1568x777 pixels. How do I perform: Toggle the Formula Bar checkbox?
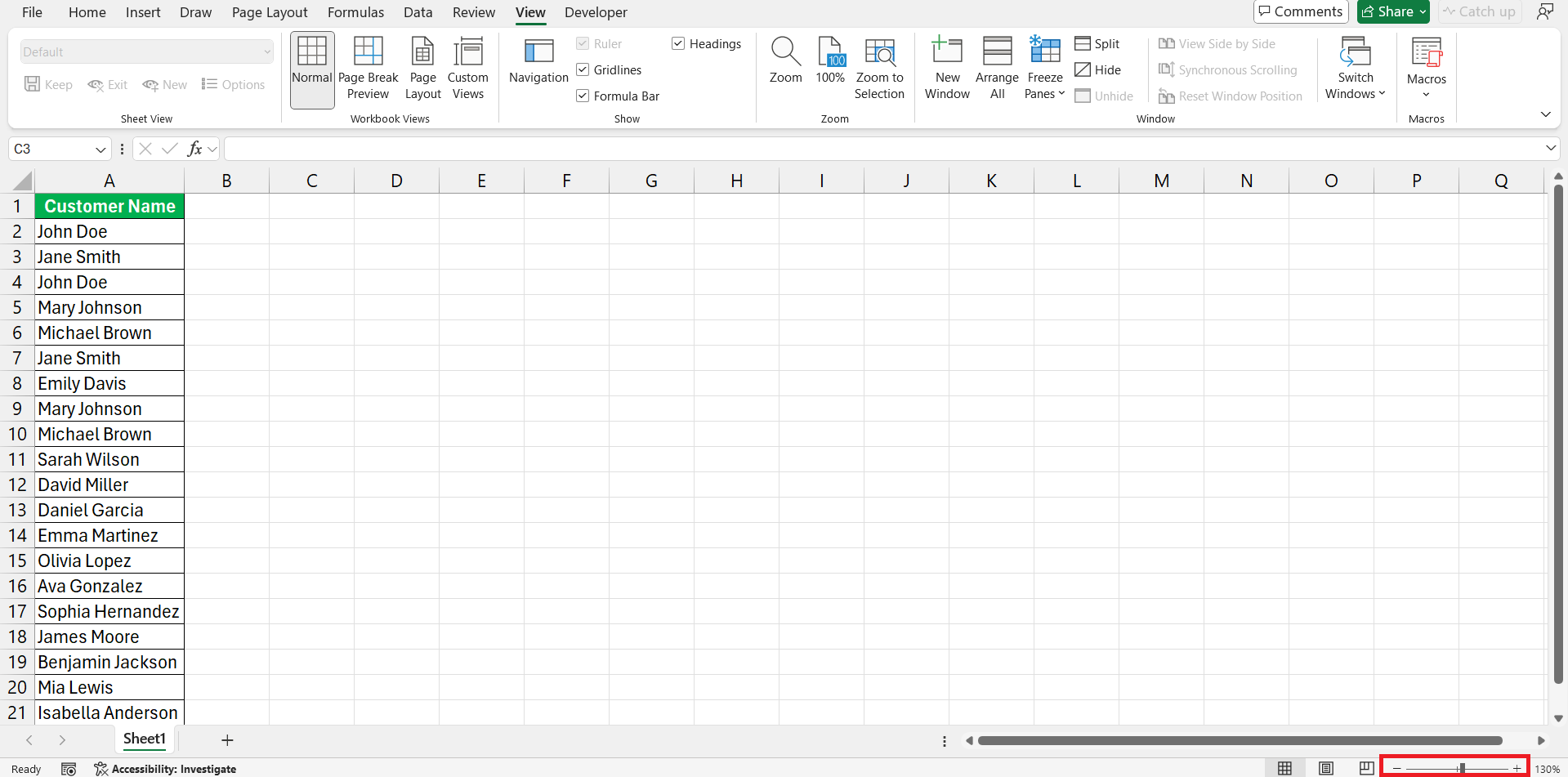(583, 96)
